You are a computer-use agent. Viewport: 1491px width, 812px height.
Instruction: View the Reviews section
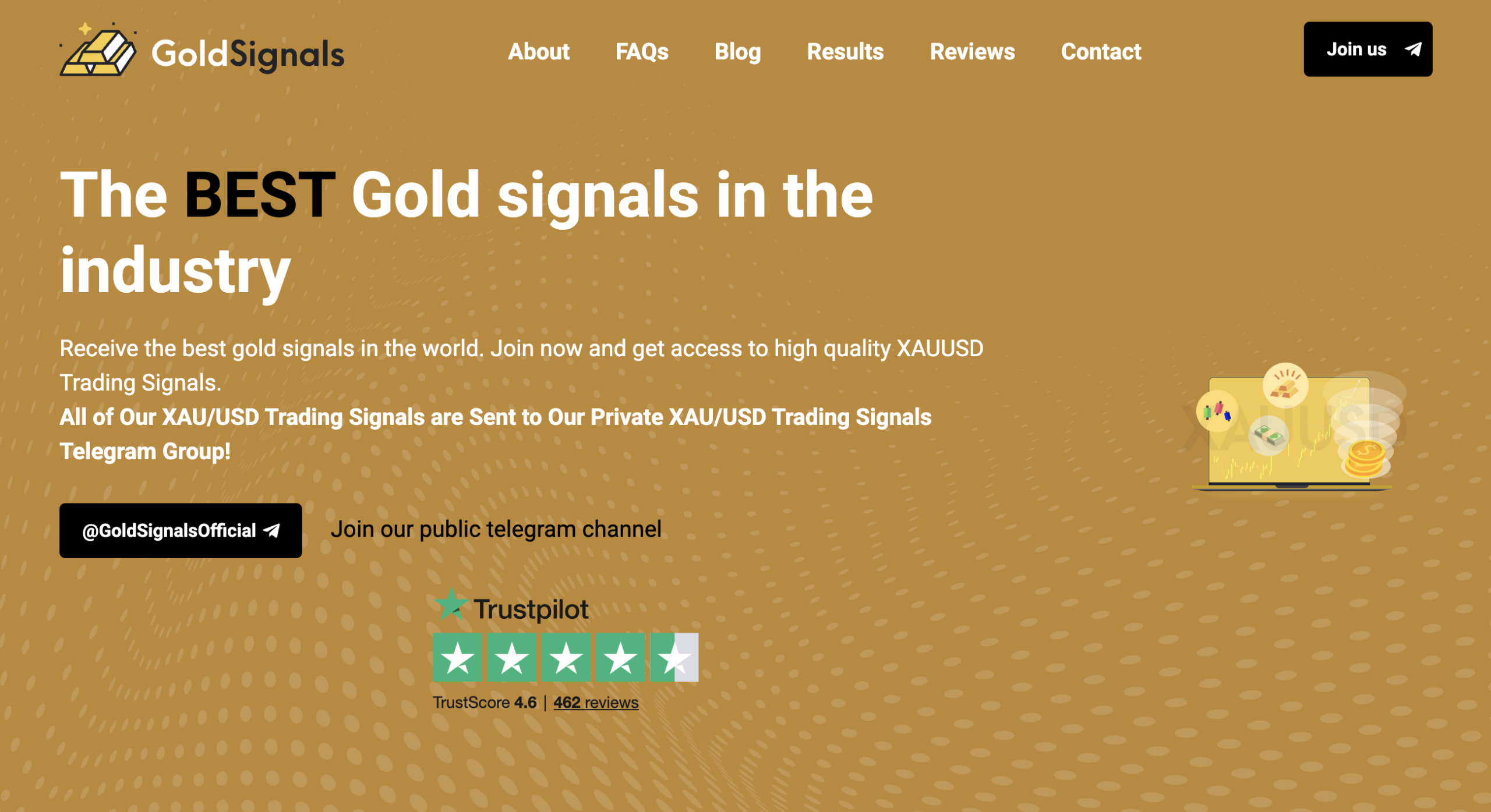[972, 52]
